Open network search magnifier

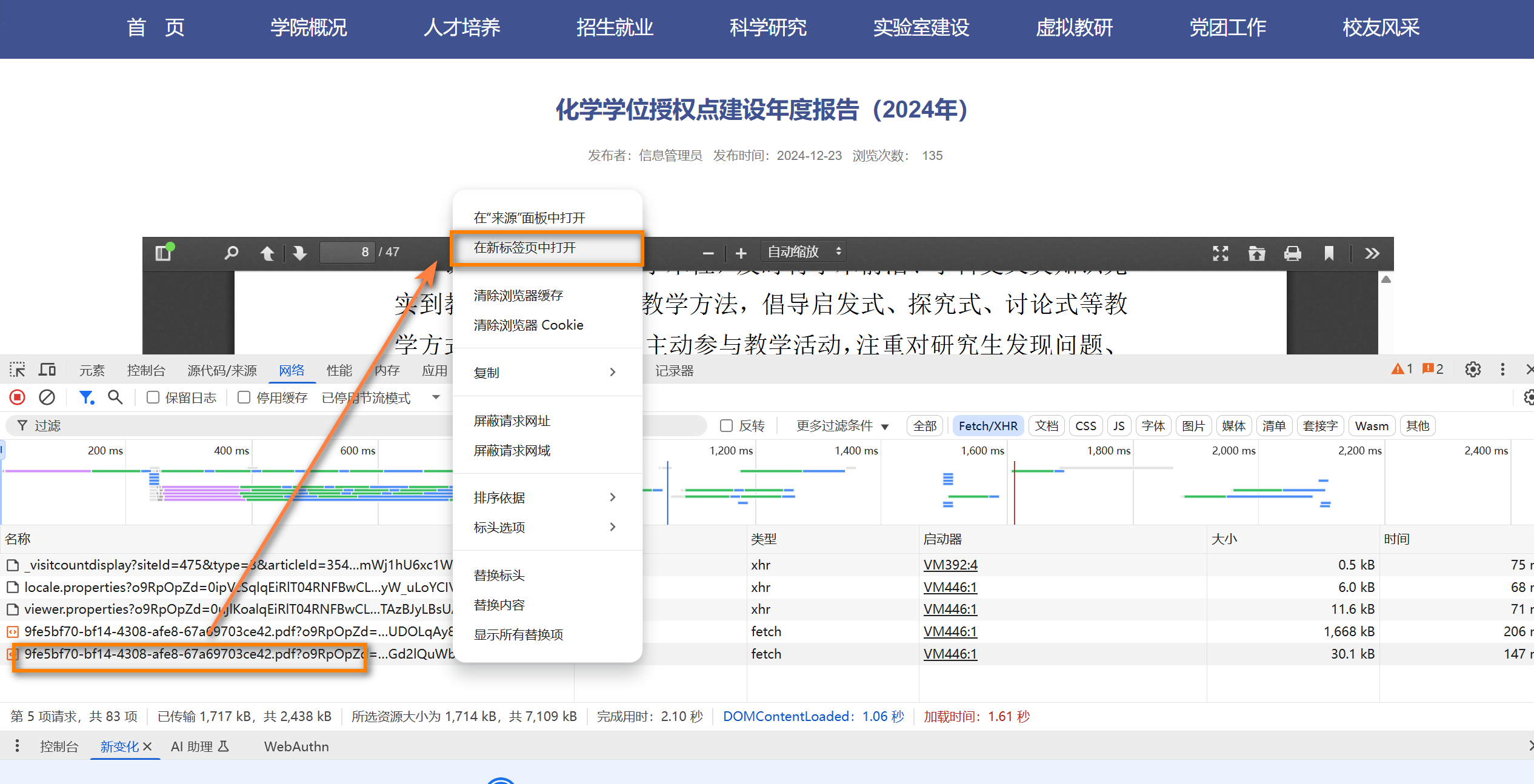[x=115, y=397]
